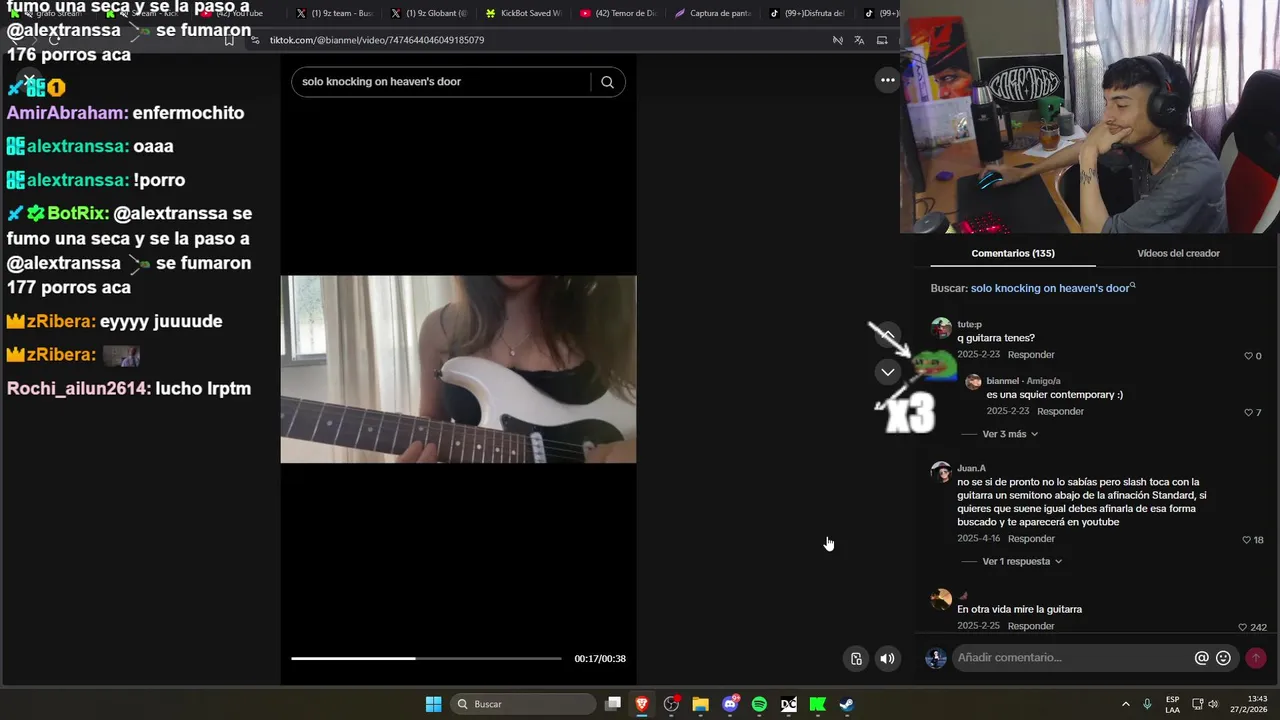Image resolution: width=1280 pixels, height=720 pixels.
Task: Open Task View on the taskbar
Action: pyautogui.click(x=613, y=704)
